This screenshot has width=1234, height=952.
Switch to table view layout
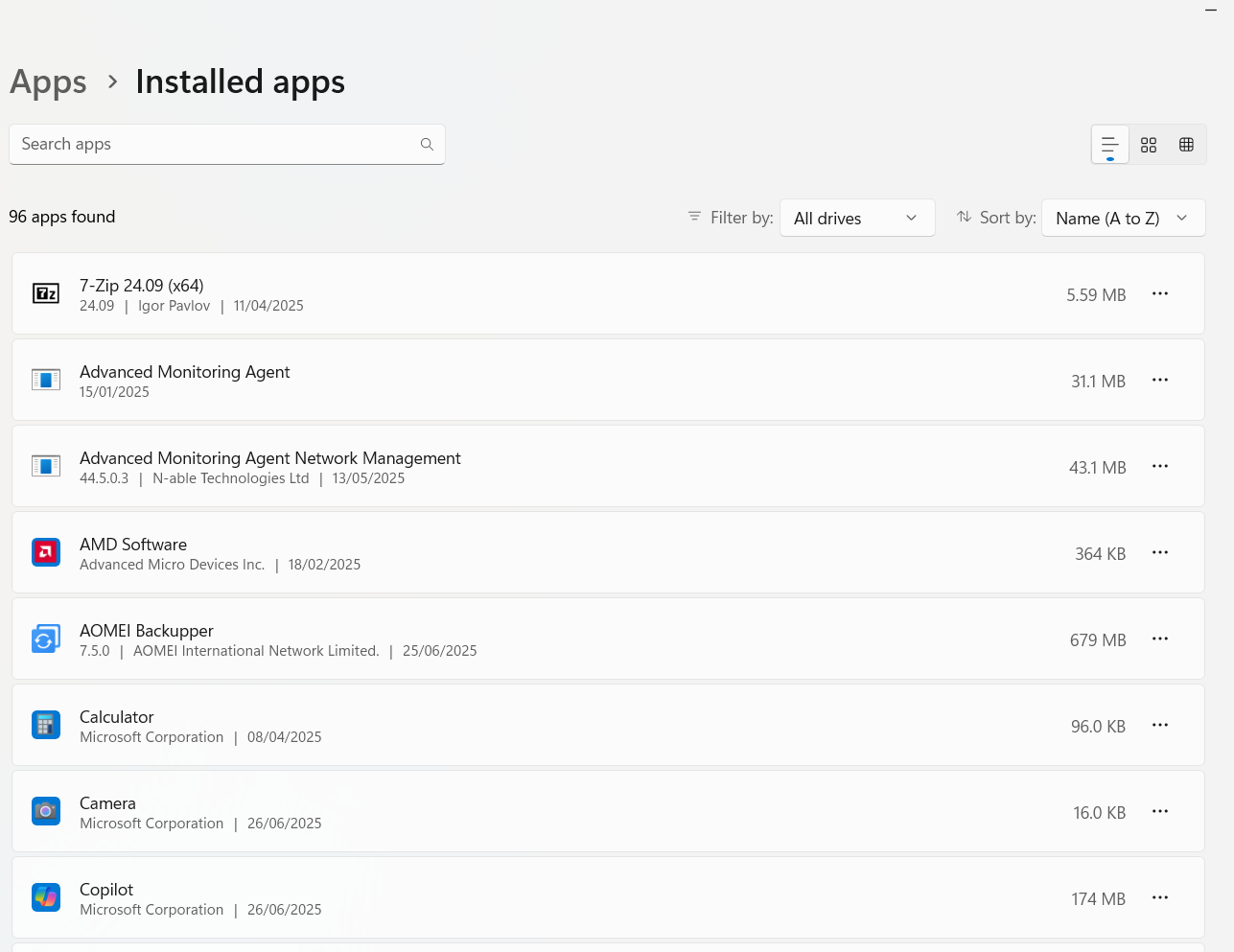click(1186, 145)
